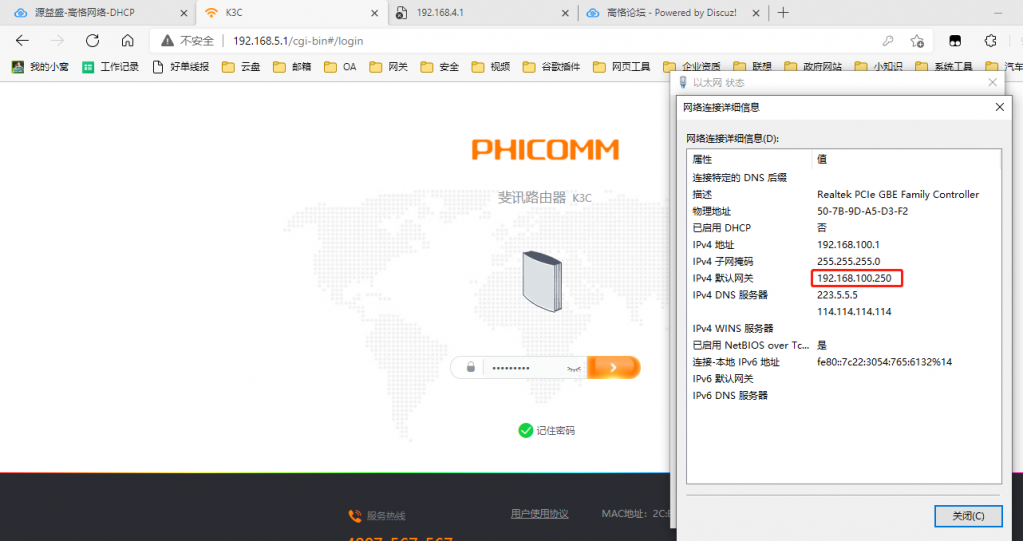
Task: Click the 以太网 状态 title icon
Action: tap(683, 82)
